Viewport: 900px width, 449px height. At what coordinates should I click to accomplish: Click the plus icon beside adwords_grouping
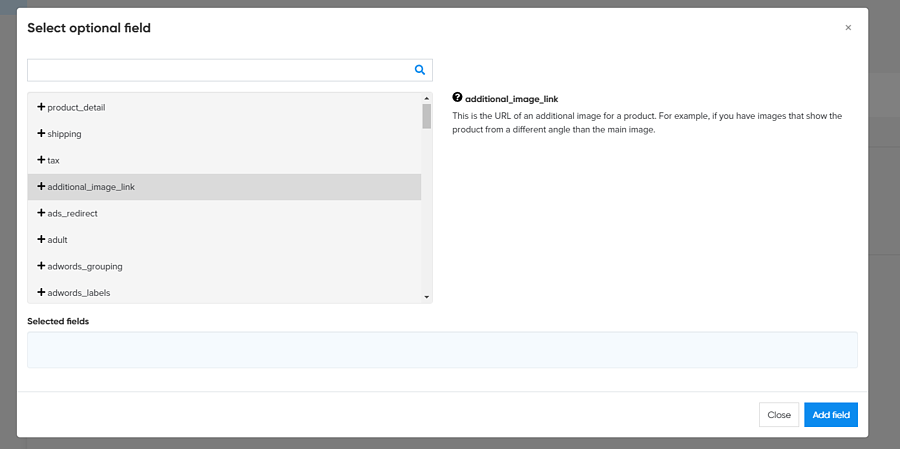tap(41, 266)
